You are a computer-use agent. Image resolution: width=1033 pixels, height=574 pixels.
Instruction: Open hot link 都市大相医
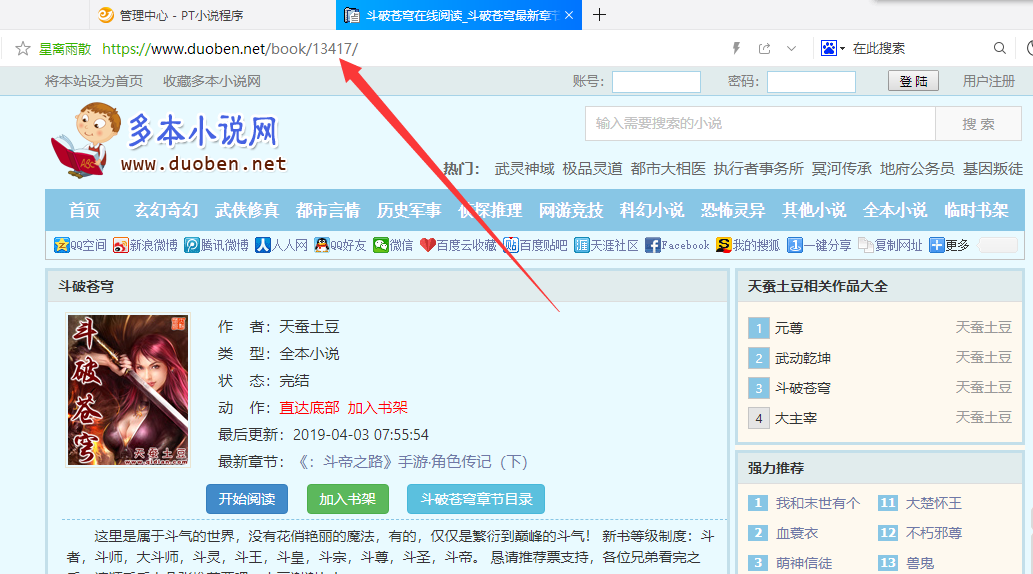pos(667,169)
